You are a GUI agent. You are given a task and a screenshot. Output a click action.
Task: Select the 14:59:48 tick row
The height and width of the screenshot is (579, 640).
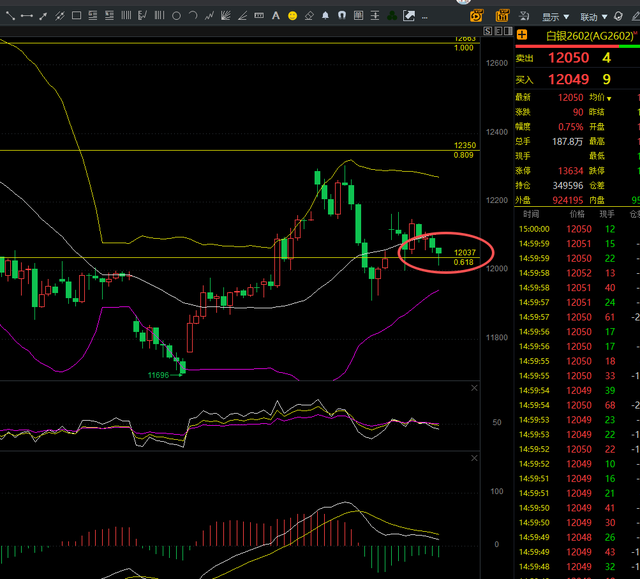click(x=577, y=567)
